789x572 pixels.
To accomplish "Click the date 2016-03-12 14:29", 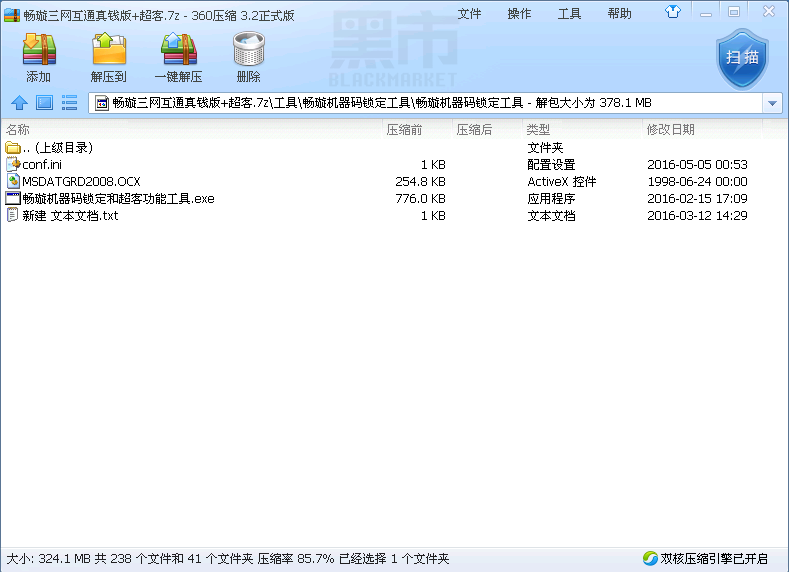I will coord(697,216).
